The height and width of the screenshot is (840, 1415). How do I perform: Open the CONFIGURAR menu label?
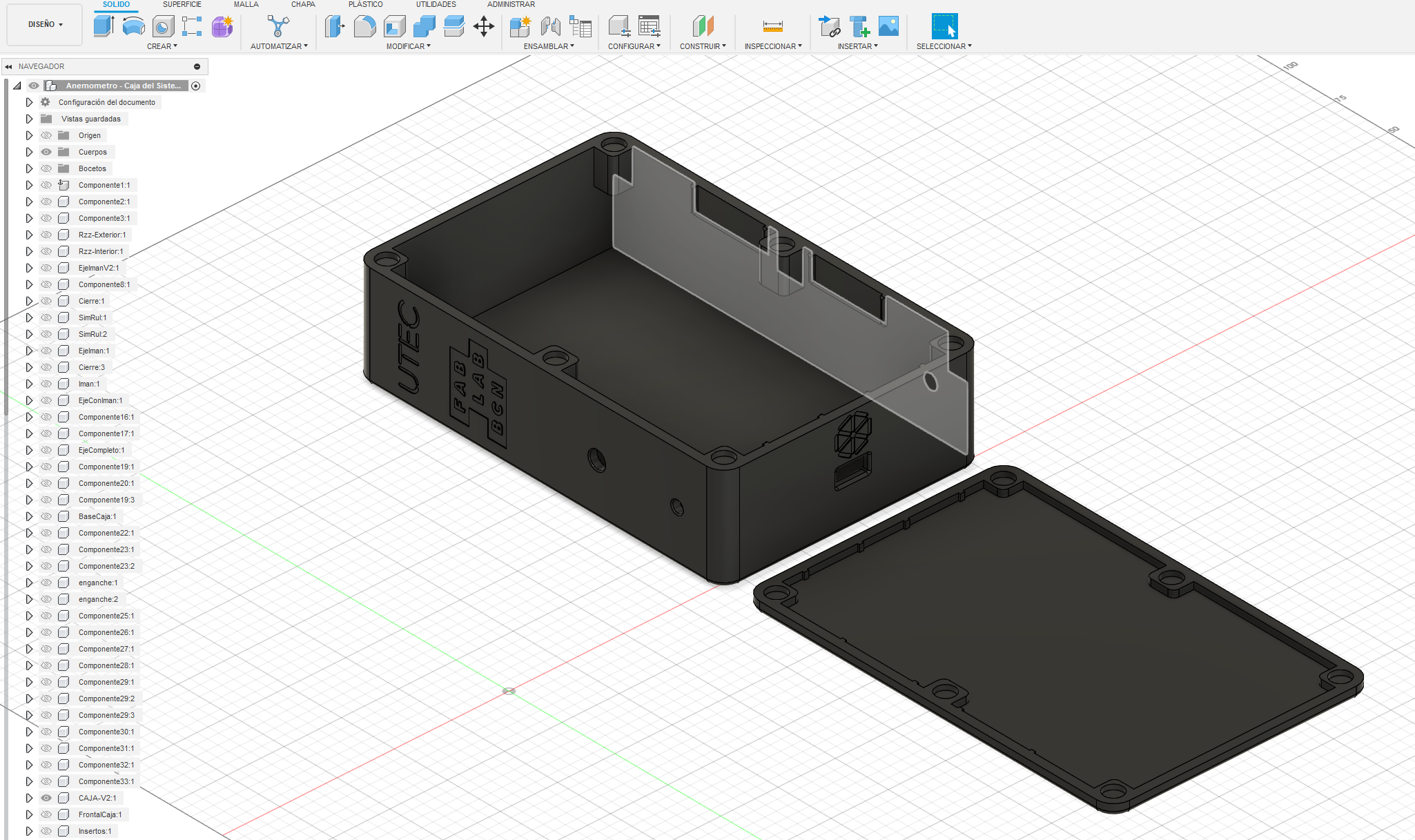tap(634, 46)
